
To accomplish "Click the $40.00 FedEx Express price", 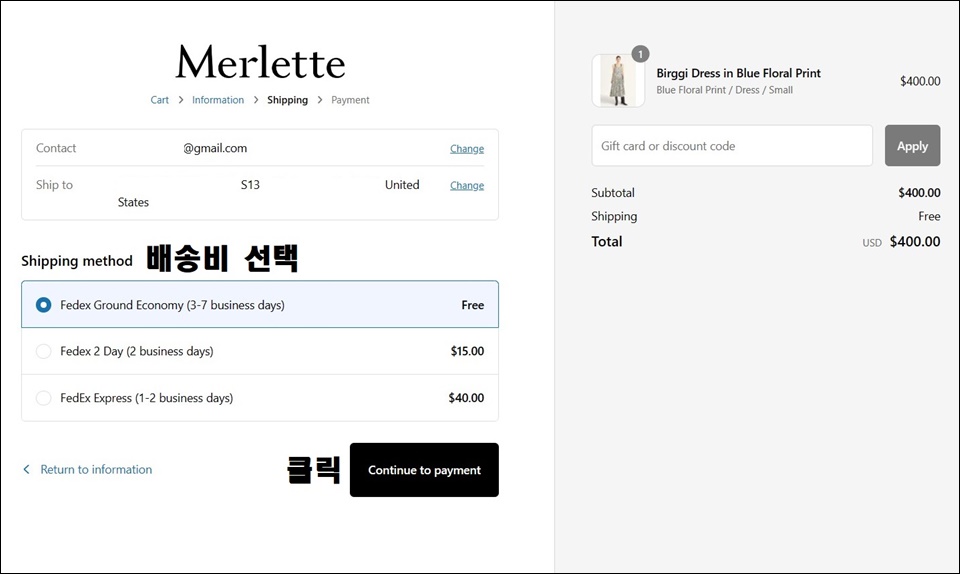I will (466, 398).
